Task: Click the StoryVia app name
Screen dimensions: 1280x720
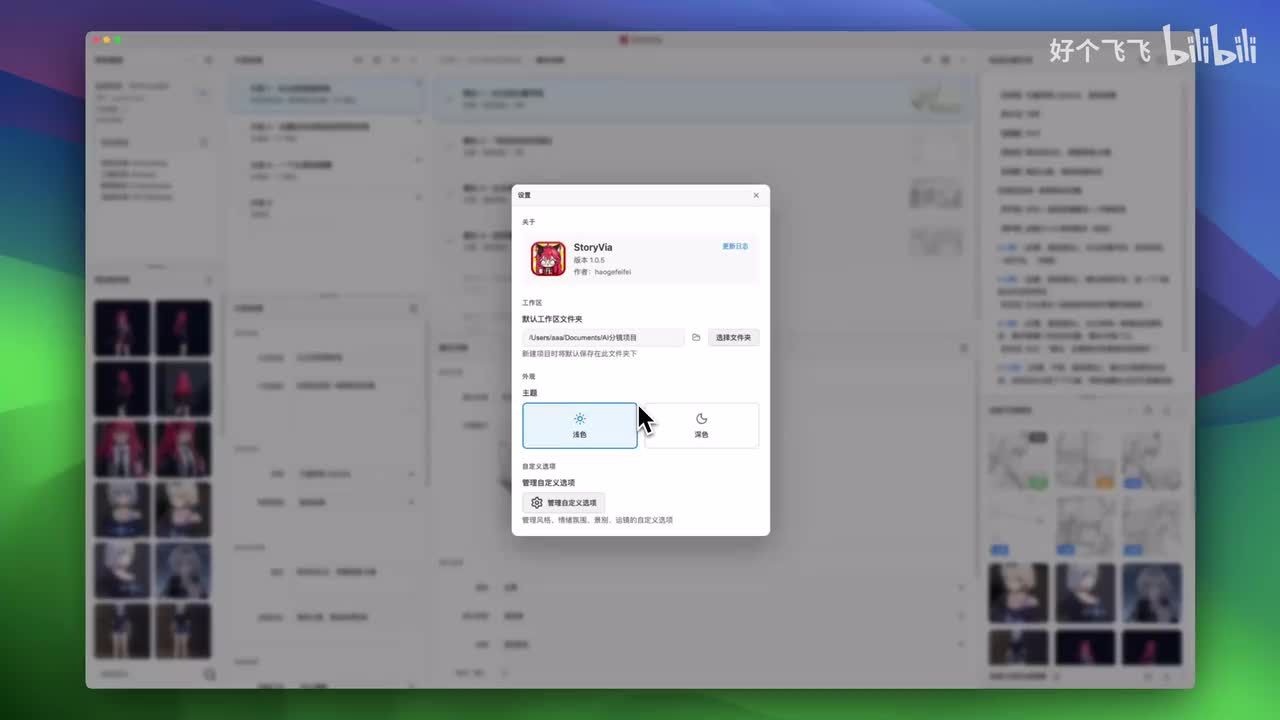Action: tap(593, 247)
